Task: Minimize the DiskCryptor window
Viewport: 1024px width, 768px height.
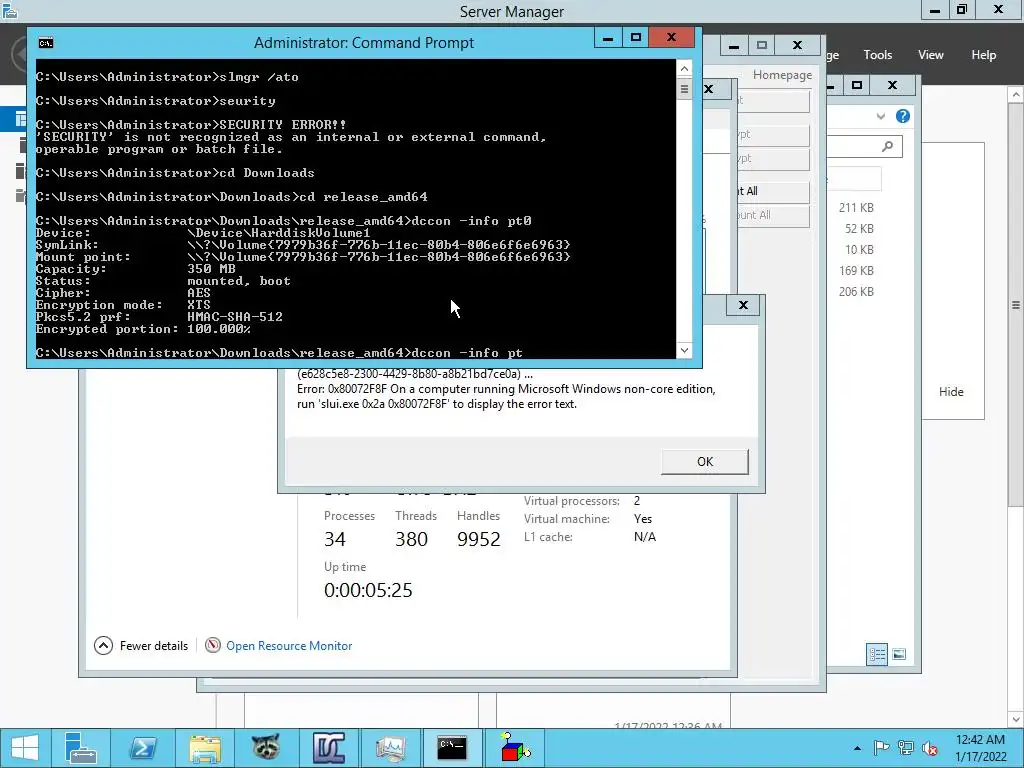Action: tap(734, 45)
